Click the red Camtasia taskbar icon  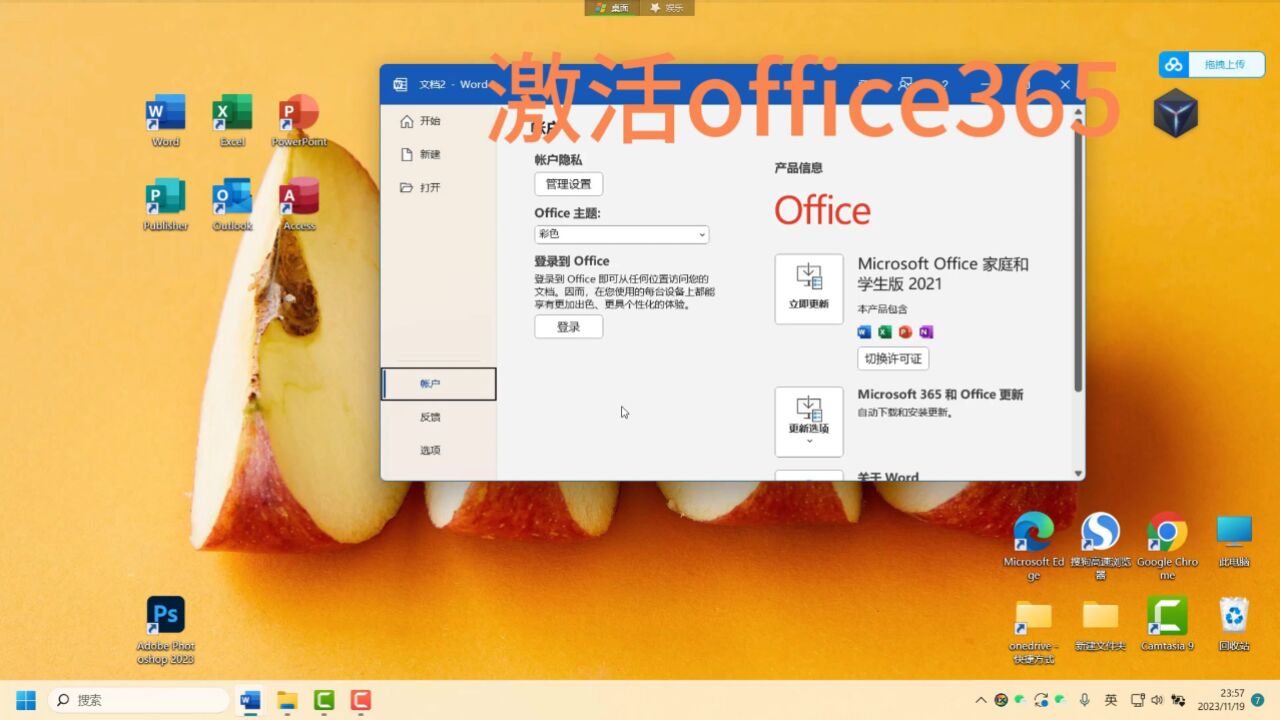tap(361, 700)
